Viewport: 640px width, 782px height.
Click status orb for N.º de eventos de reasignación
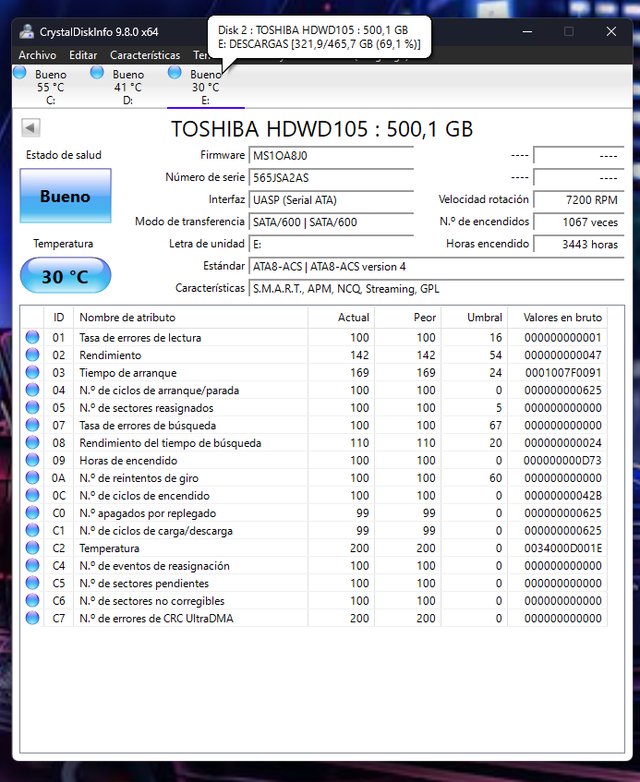click(32, 565)
